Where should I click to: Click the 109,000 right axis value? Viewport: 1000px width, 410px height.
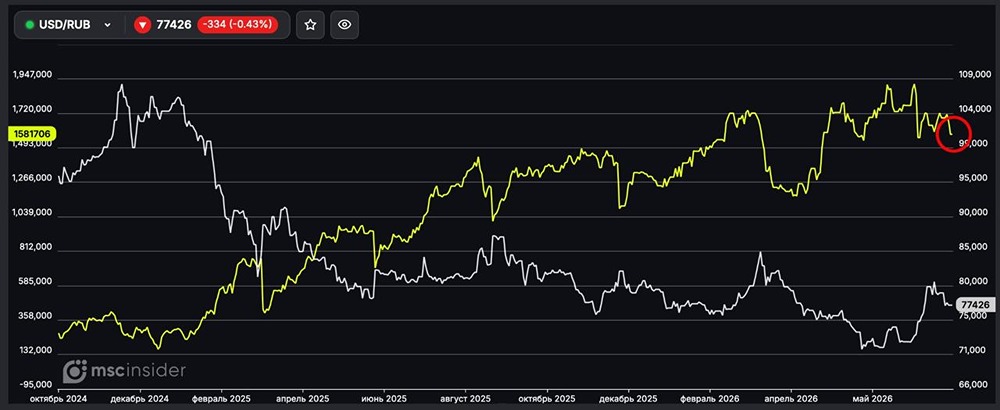pyautogui.click(x=974, y=75)
